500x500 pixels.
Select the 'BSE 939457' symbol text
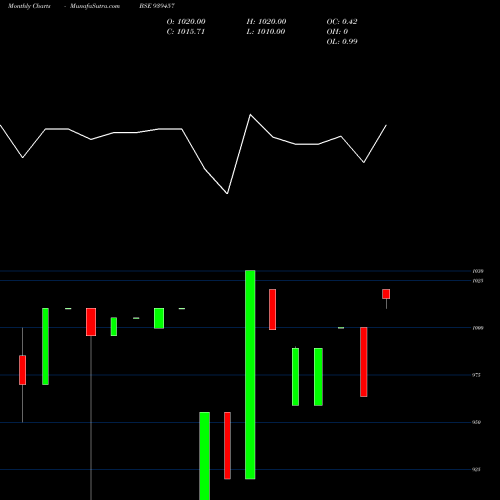(x=157, y=6)
